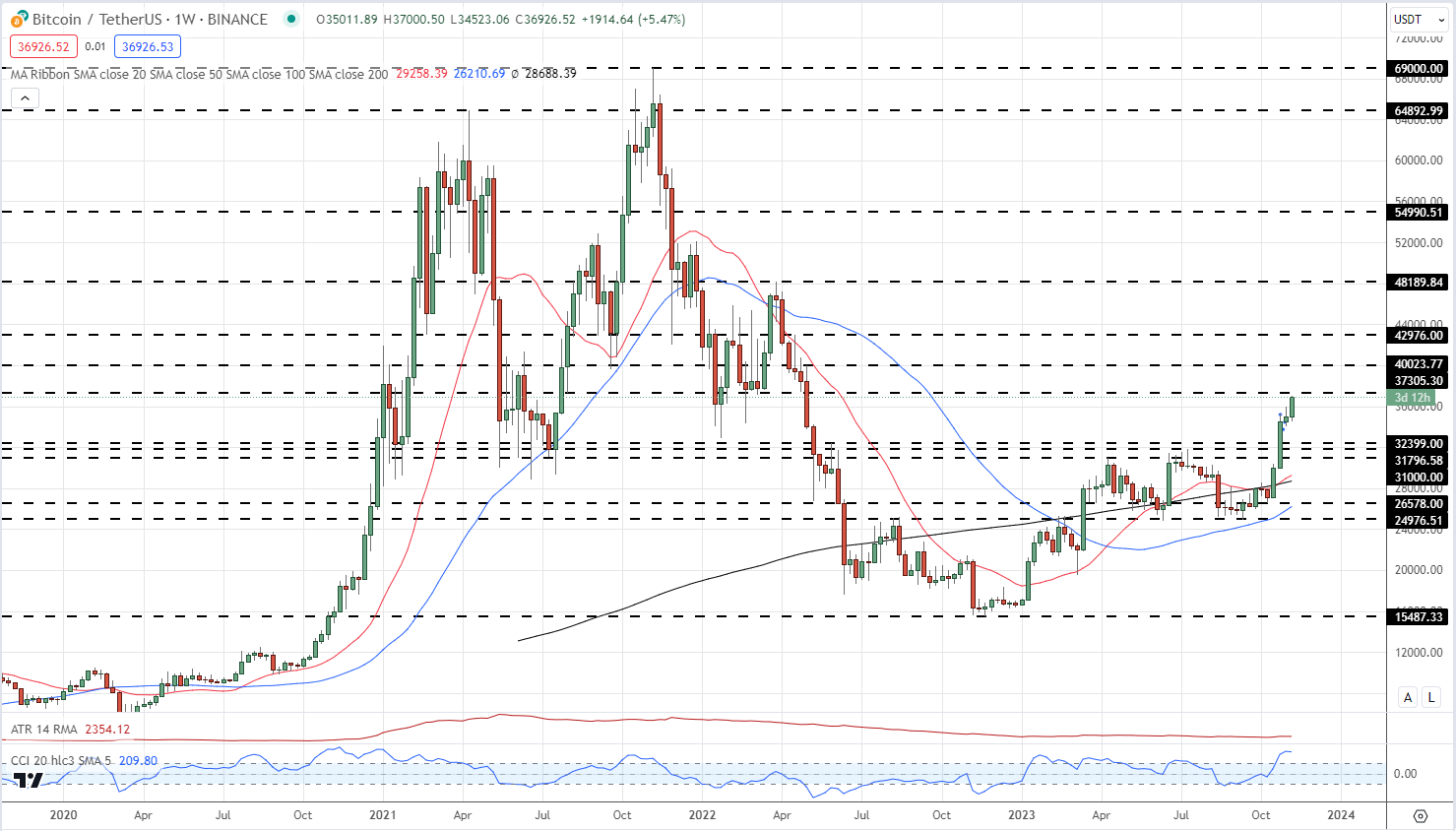Click the red 20 SMA value 29258.39
This screenshot has width=1456, height=831.
coord(421,74)
